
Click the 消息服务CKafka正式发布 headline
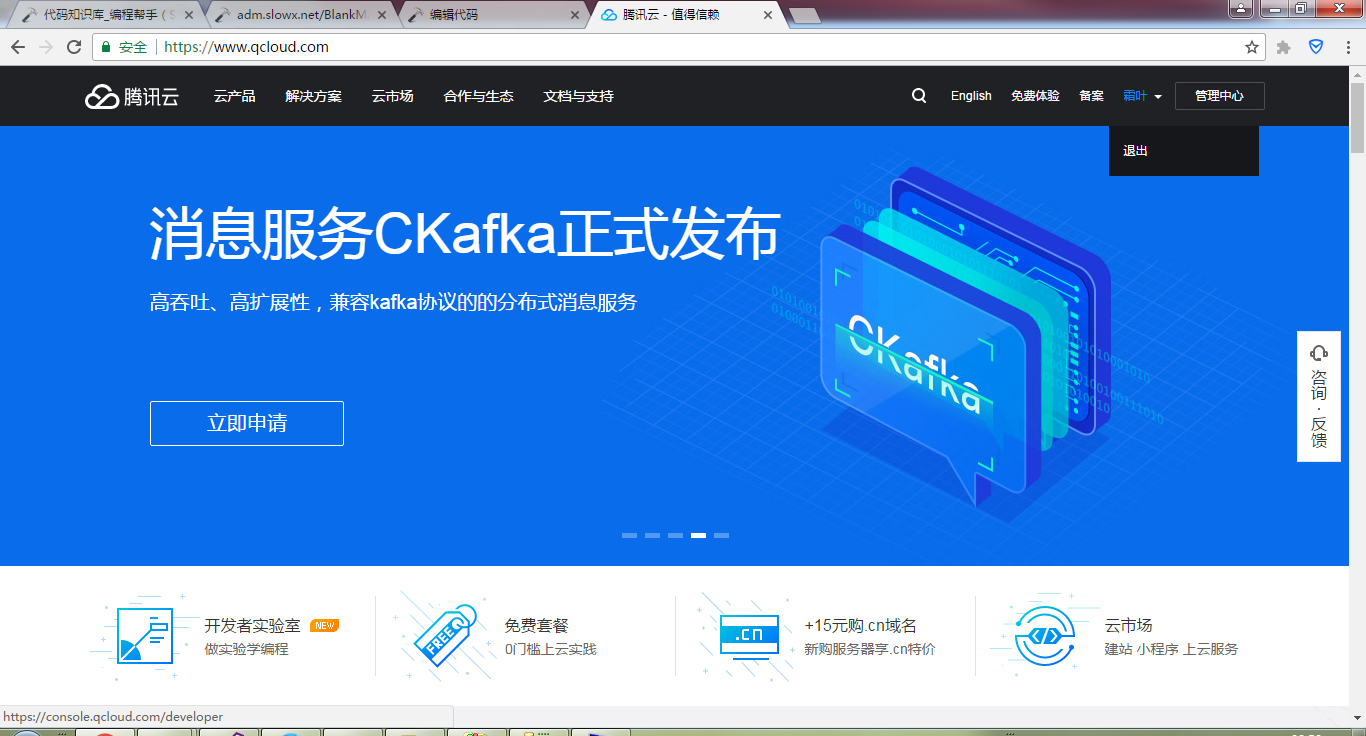pyautogui.click(x=464, y=234)
